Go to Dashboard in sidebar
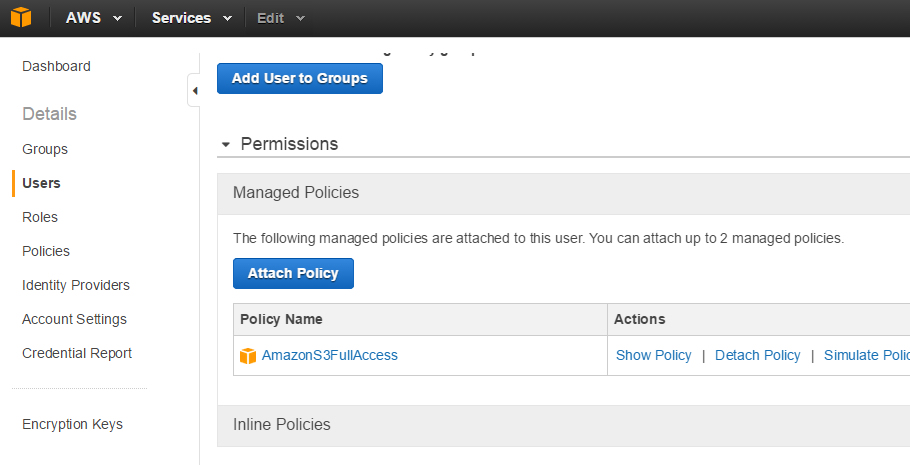The height and width of the screenshot is (465, 910). (56, 66)
